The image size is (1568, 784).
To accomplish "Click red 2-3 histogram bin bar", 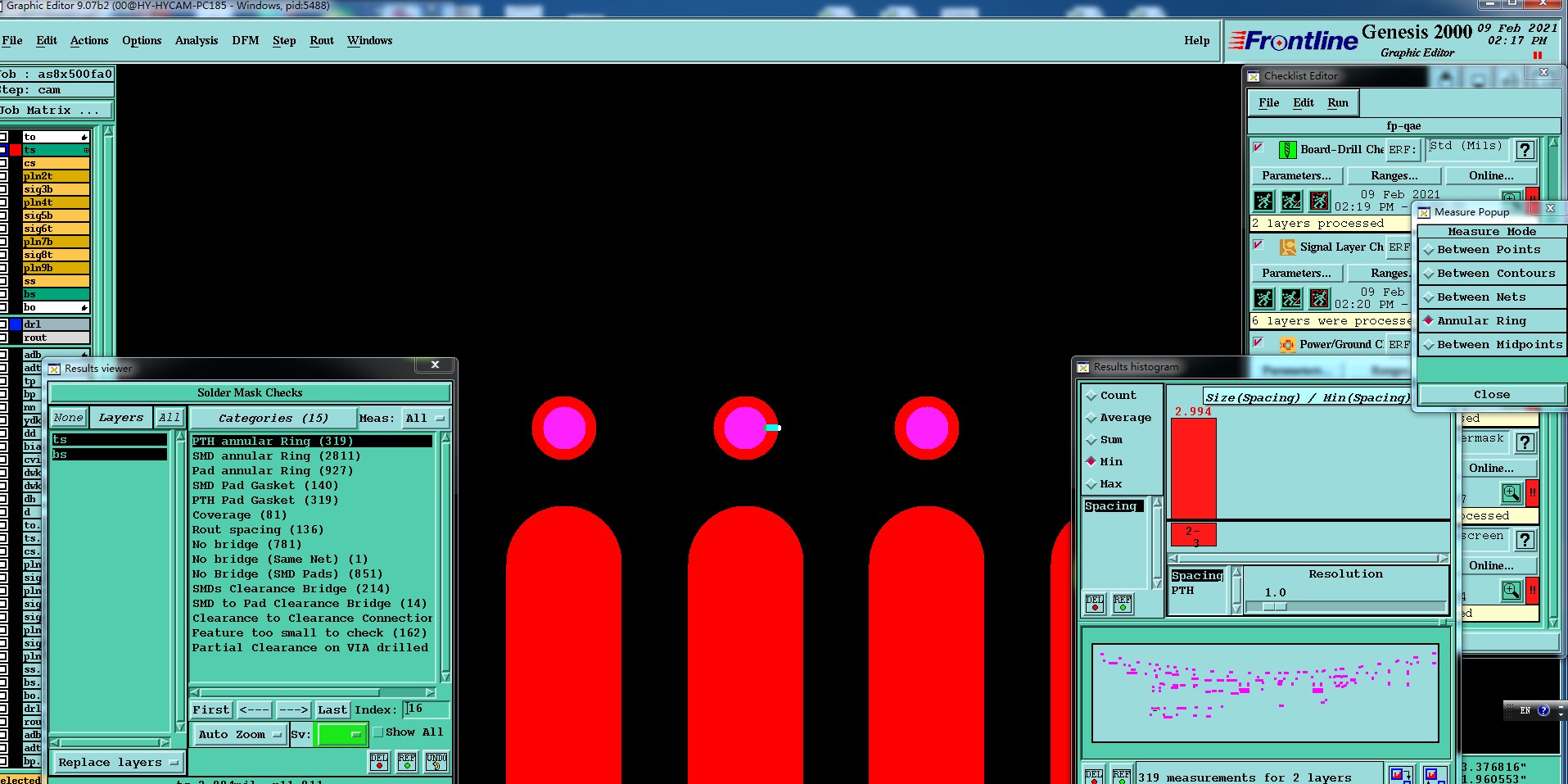I will click(x=1193, y=535).
